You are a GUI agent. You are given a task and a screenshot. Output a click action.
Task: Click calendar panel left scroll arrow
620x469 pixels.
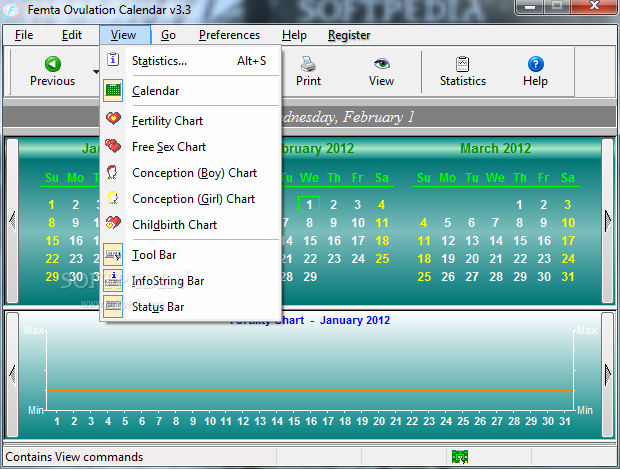[12, 221]
